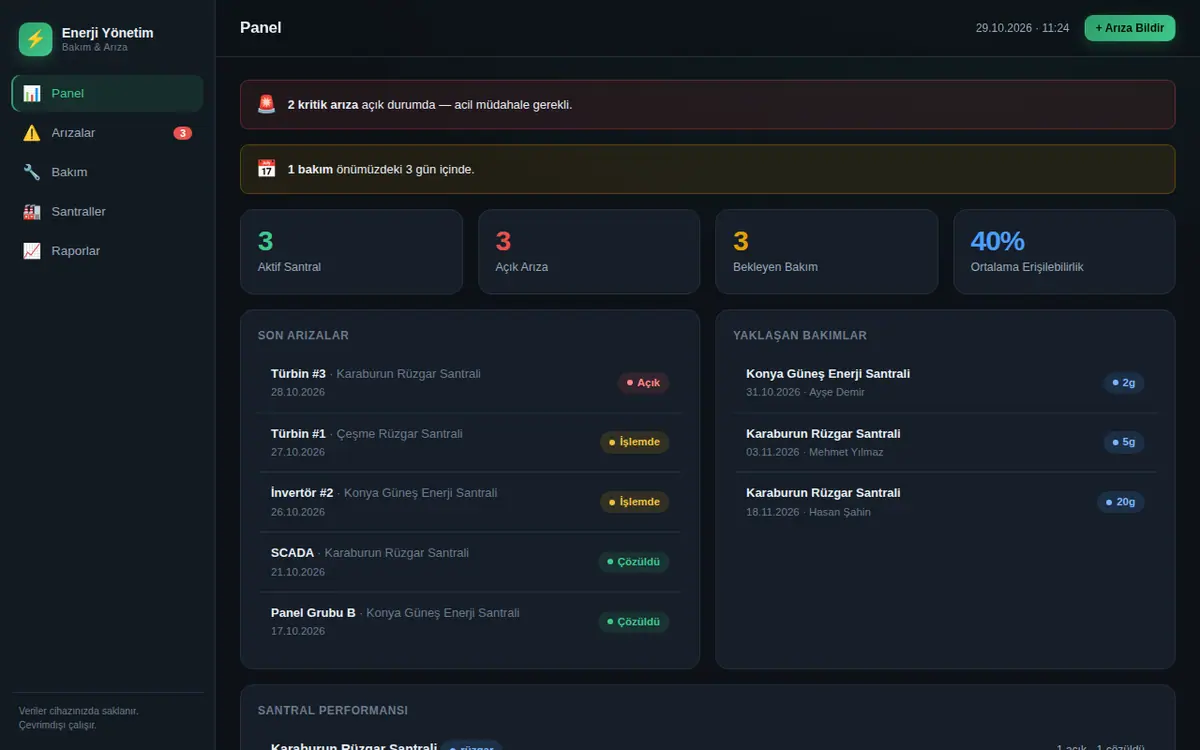This screenshot has height=750, width=1200.
Task: Open the Türbin #3 fault row
Action: [x=469, y=383]
